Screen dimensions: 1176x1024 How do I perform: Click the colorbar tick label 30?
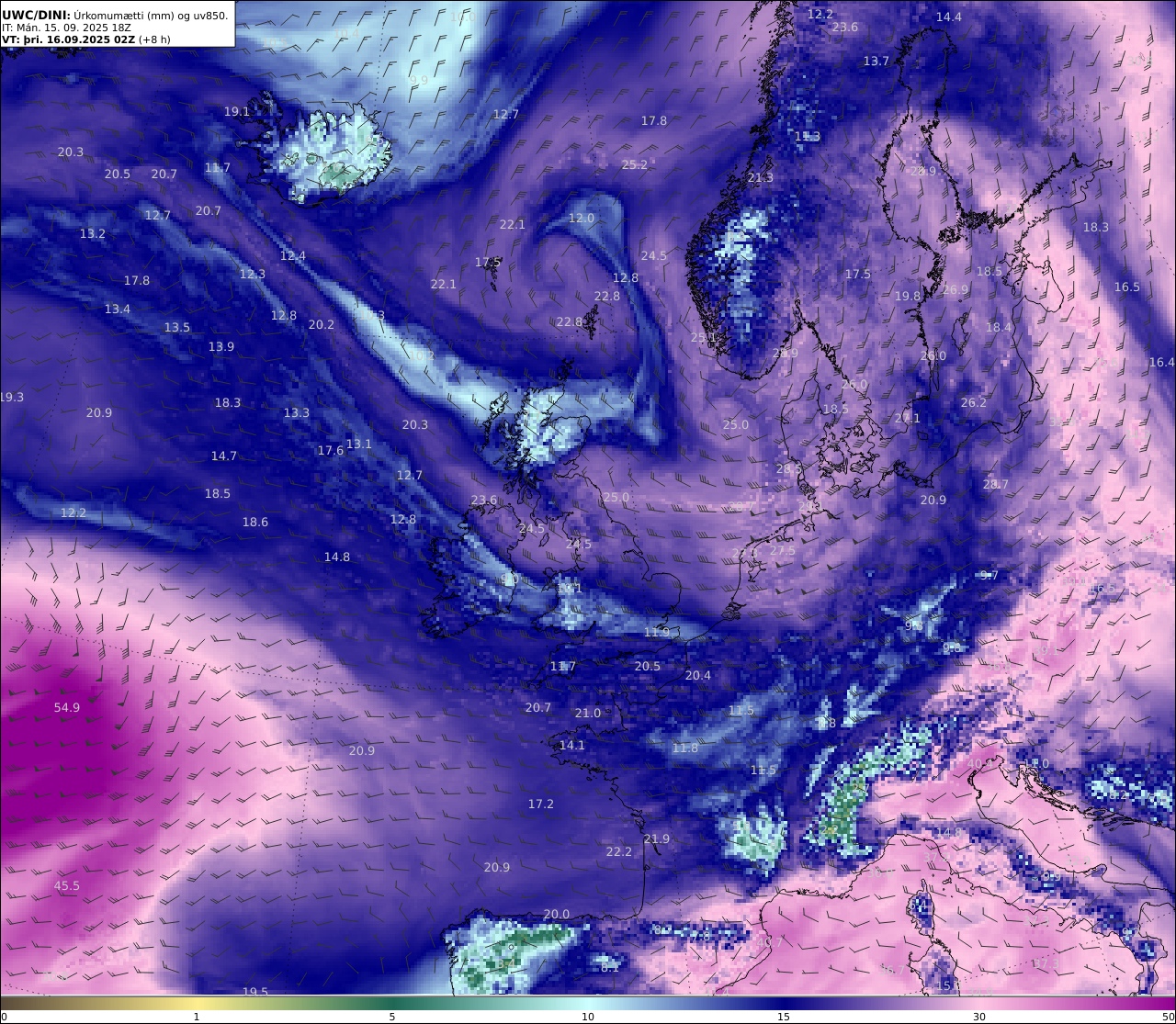coord(979,1017)
